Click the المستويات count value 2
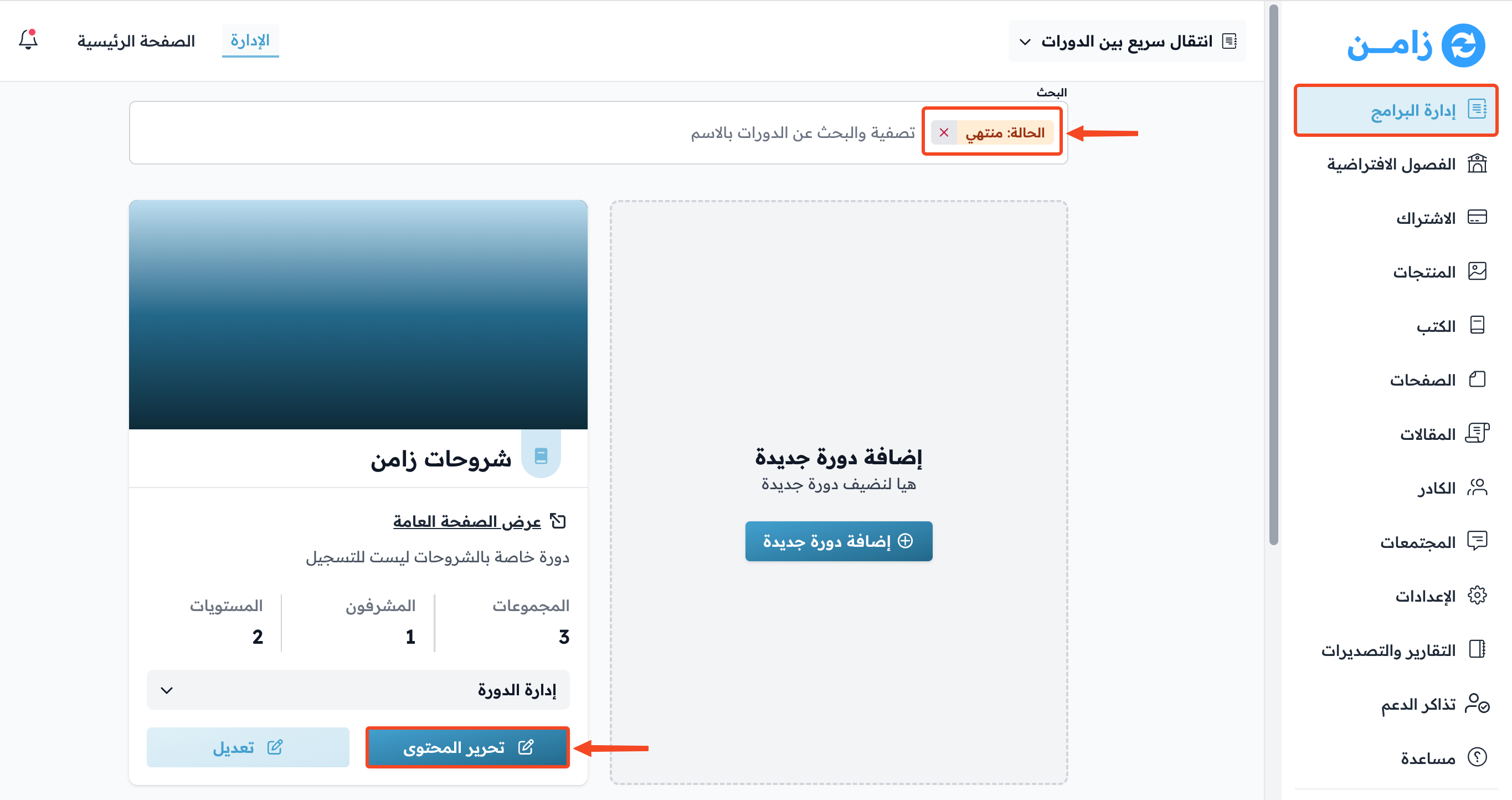This screenshot has height=800, width=1512. coord(258,637)
